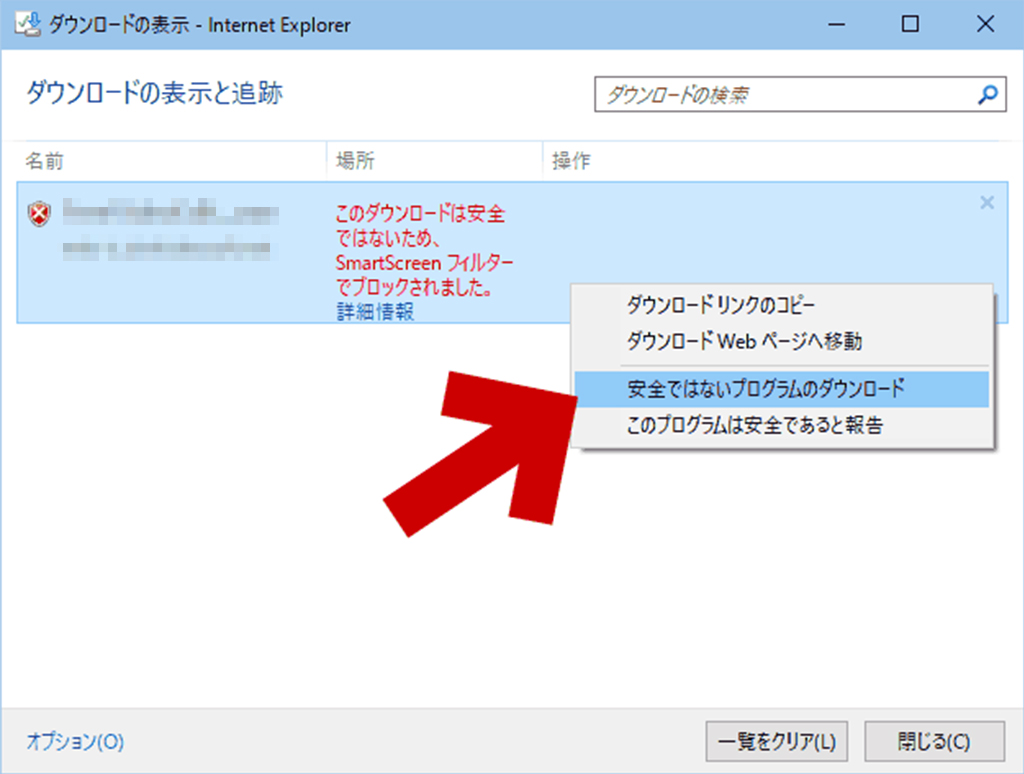The image size is (1024, 774).
Task: Select 安全ではないプログラムのダウンロード menu entry
Action: point(782,389)
